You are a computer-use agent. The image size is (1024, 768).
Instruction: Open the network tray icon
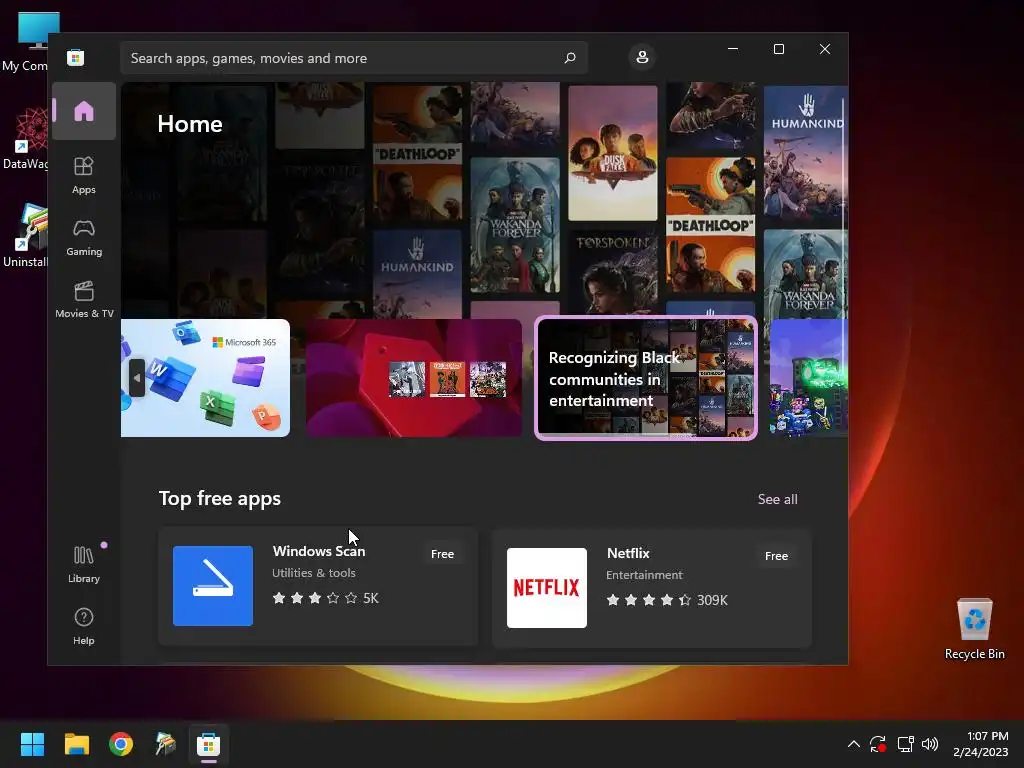click(x=905, y=744)
